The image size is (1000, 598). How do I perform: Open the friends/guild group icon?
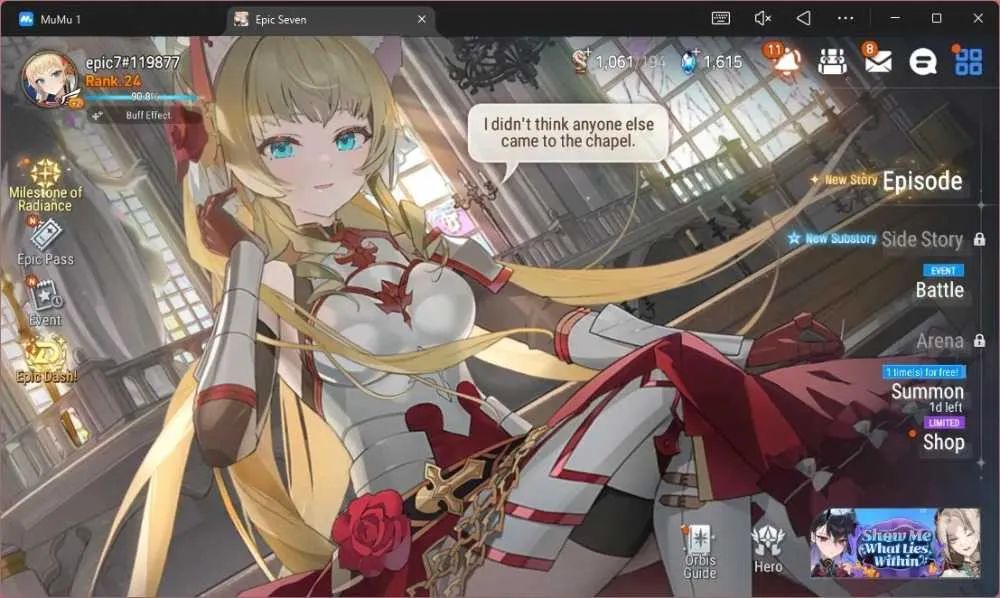(832, 62)
